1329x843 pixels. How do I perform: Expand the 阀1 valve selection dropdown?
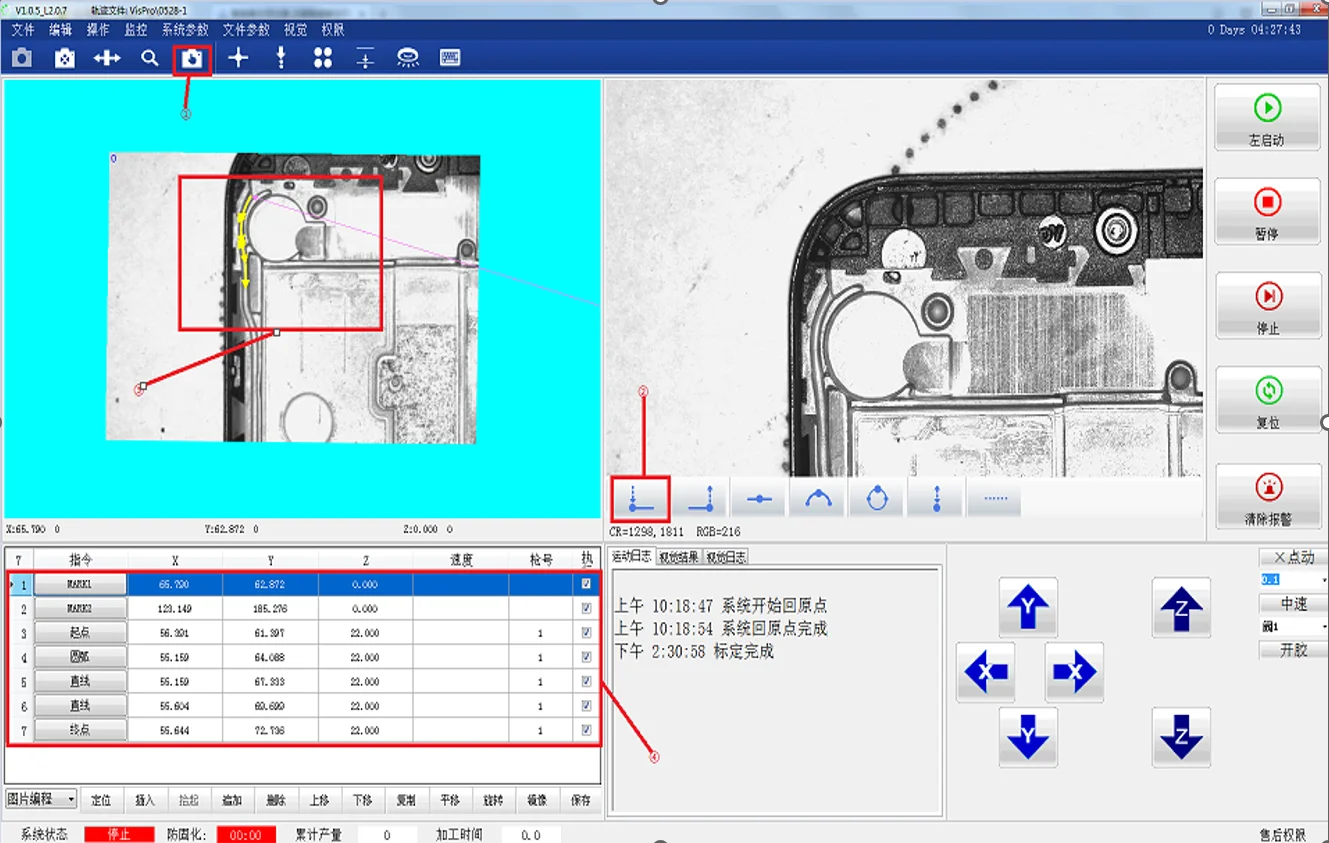[x=1292, y=626]
